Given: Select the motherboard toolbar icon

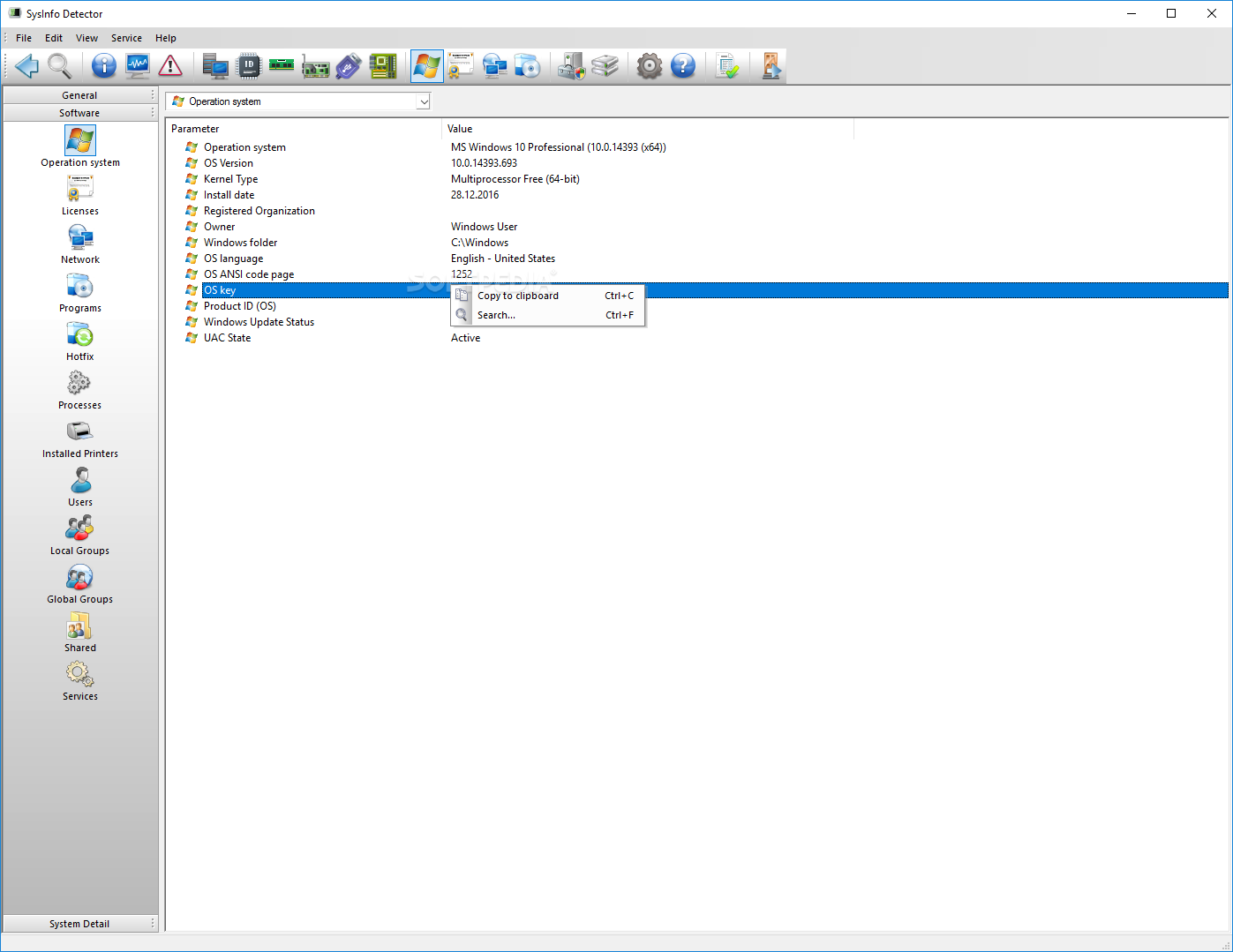Looking at the screenshot, I should [382, 66].
